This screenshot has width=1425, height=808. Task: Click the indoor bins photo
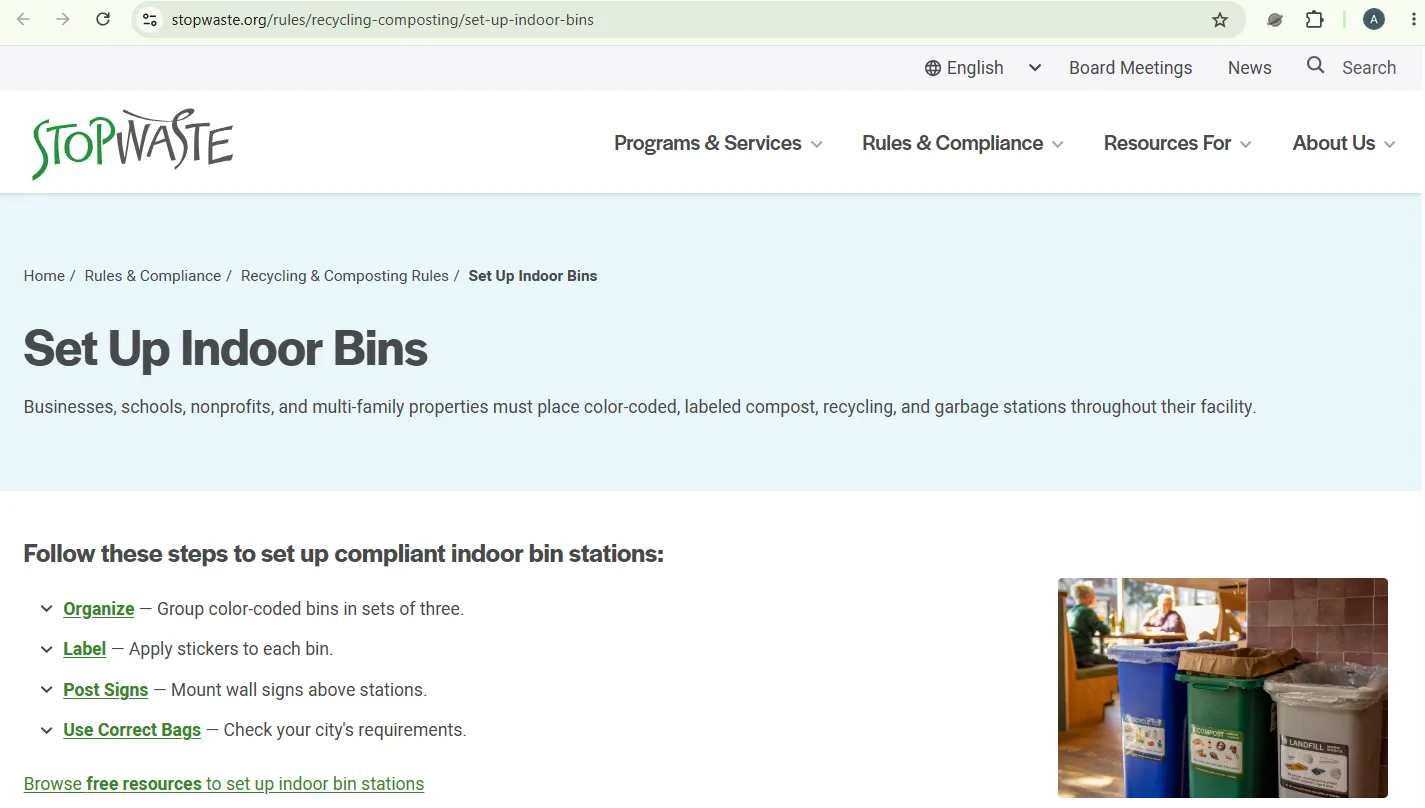click(x=1223, y=688)
